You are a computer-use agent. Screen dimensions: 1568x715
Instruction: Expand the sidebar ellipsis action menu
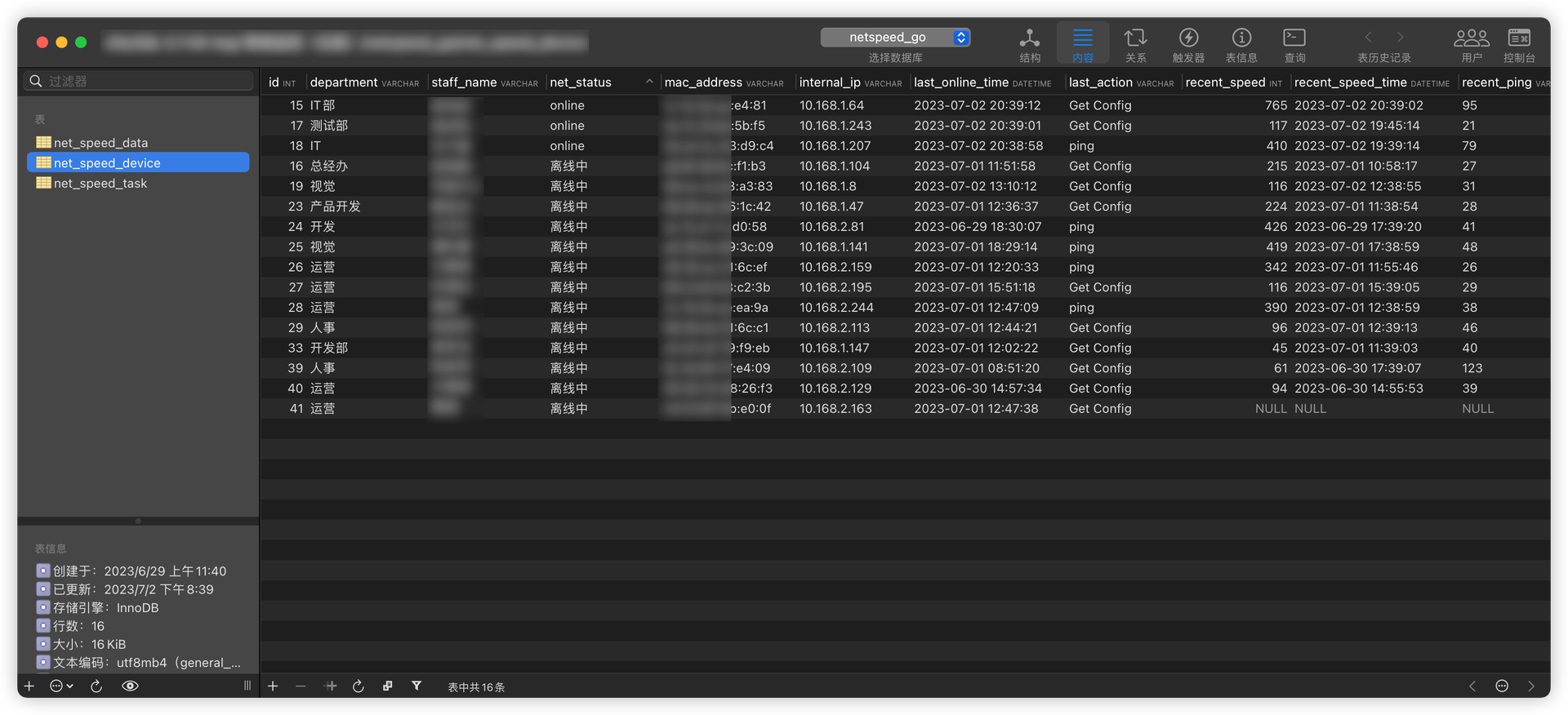pyautogui.click(x=61, y=686)
